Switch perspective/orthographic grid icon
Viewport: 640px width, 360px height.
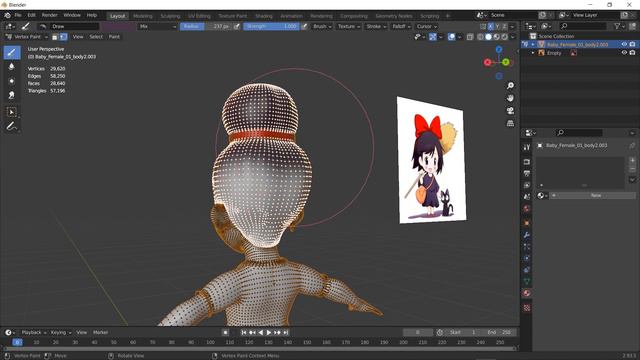click(x=510, y=123)
